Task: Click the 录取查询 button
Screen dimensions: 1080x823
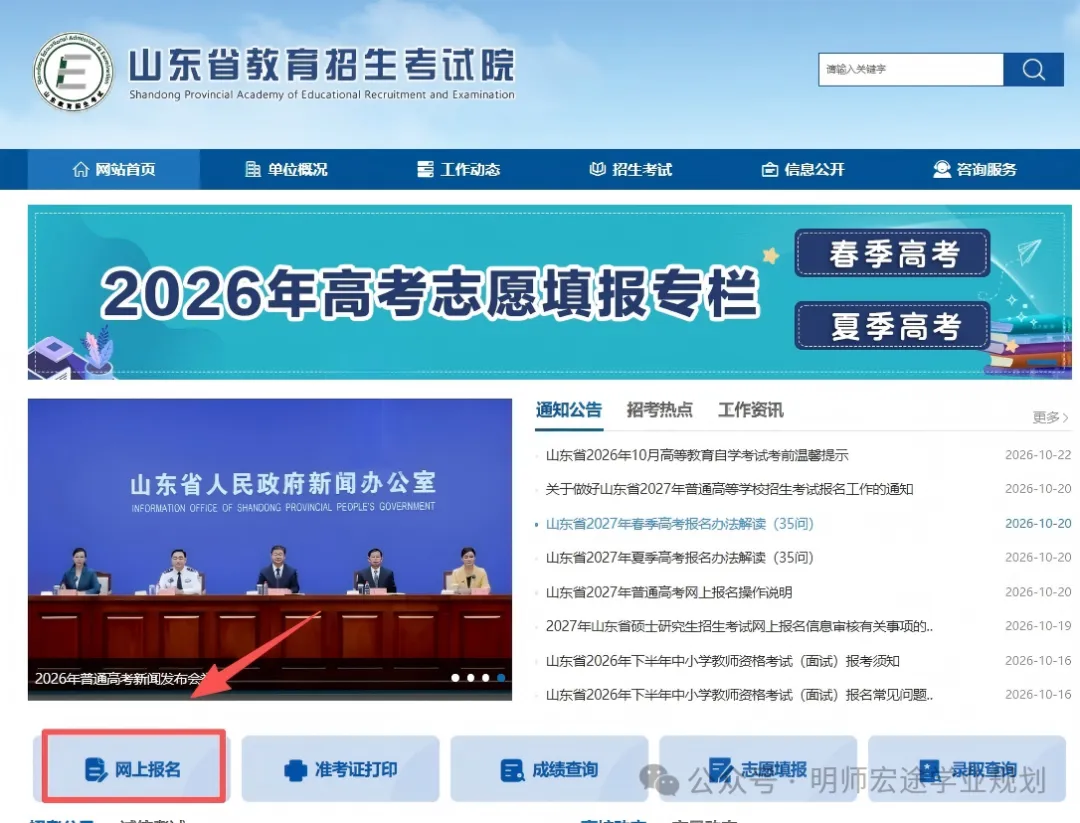Action: point(967,769)
